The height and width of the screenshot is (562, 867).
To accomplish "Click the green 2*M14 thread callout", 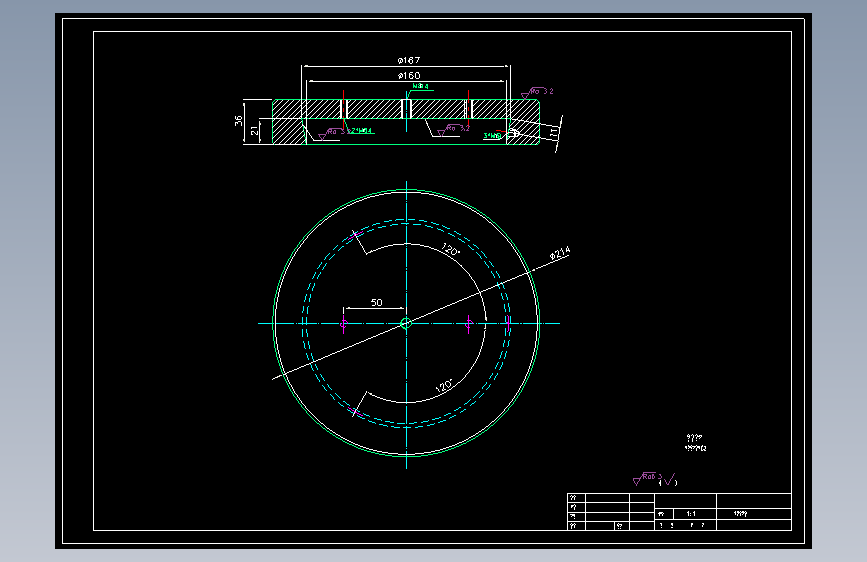I will [362, 131].
